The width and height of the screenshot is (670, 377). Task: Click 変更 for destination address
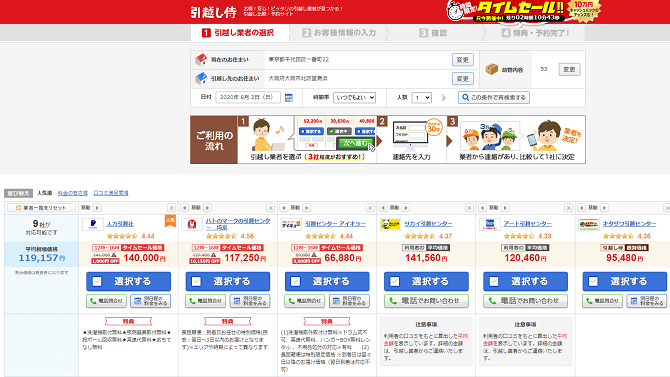(463, 79)
